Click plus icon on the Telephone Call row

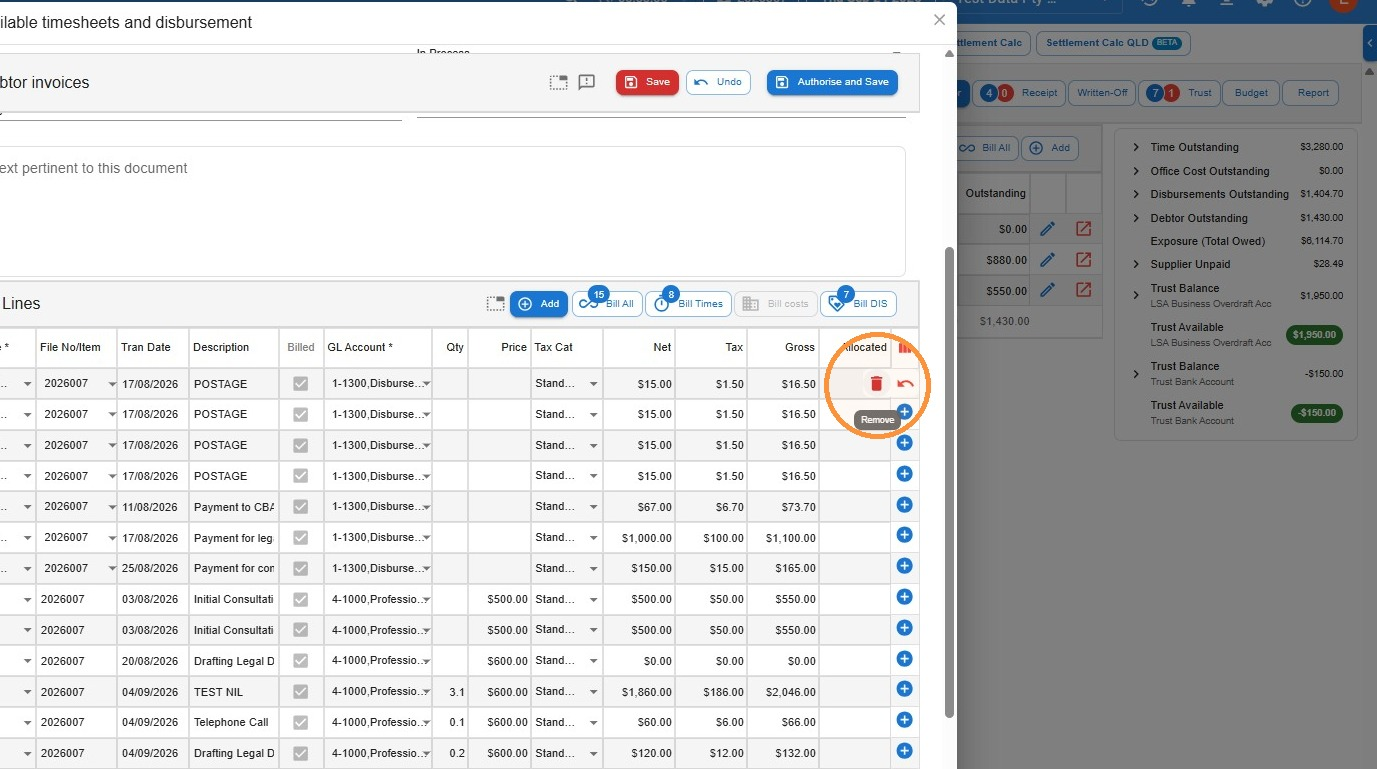904,720
